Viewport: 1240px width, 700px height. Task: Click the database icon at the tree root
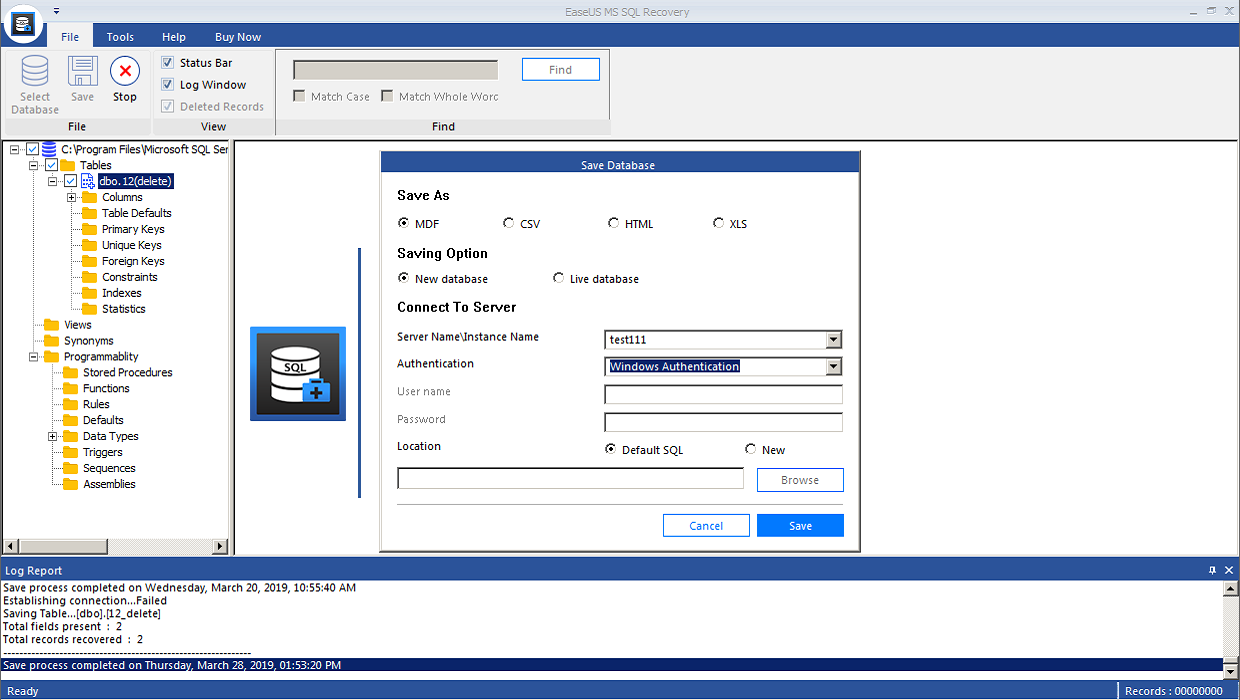coord(49,149)
